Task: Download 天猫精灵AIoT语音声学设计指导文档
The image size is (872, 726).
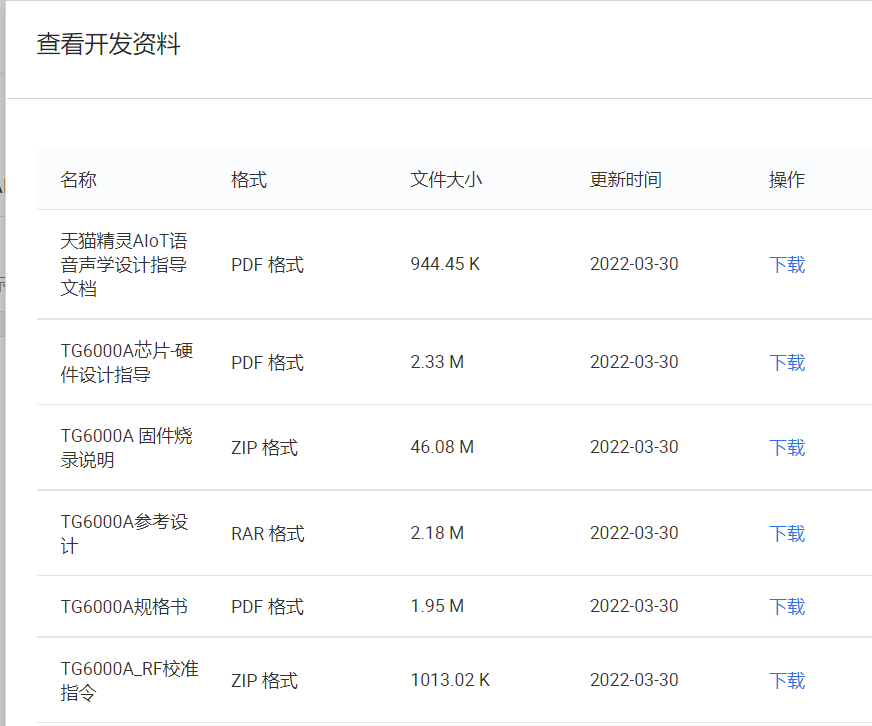Action: (787, 264)
